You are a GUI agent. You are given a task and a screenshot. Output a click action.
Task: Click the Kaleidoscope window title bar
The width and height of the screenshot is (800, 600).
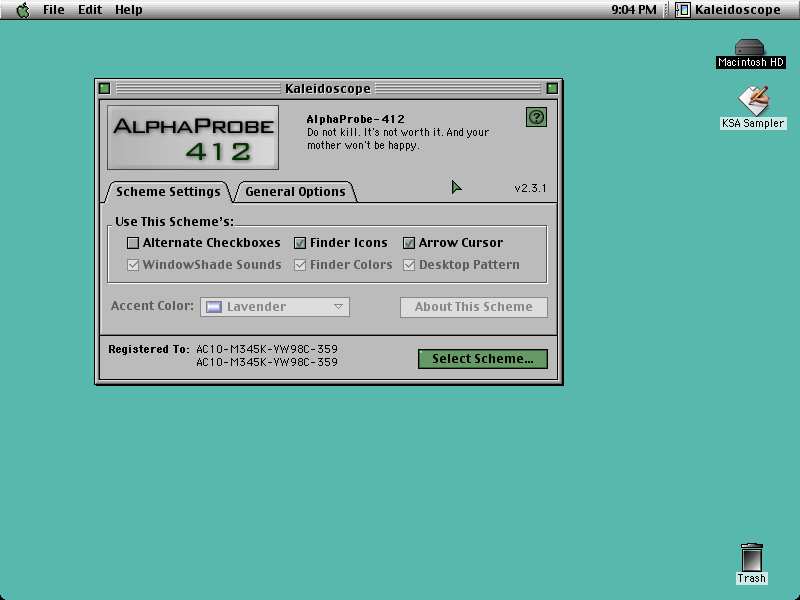(328, 88)
